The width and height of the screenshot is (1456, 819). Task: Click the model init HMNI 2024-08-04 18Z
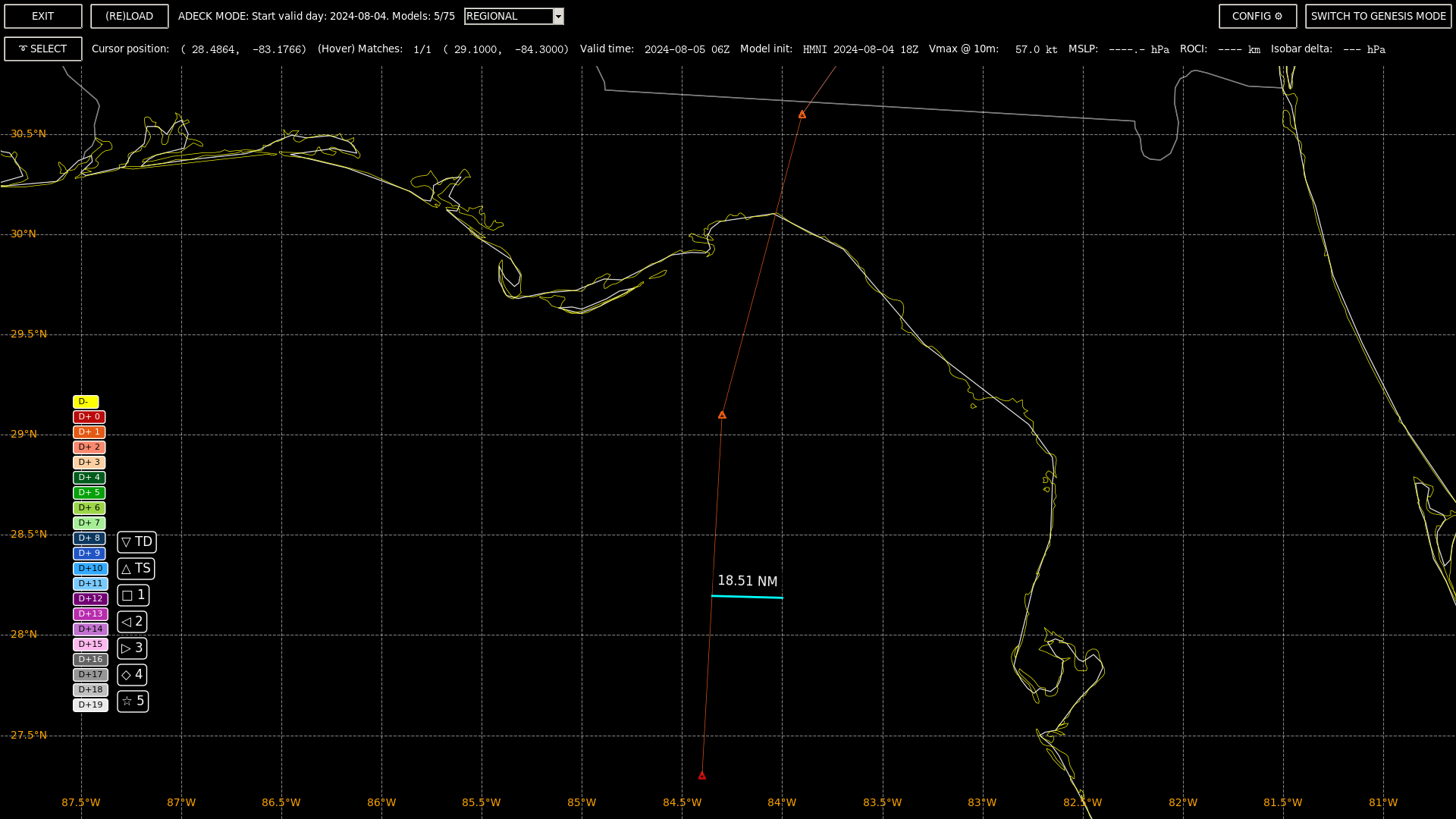click(861, 49)
